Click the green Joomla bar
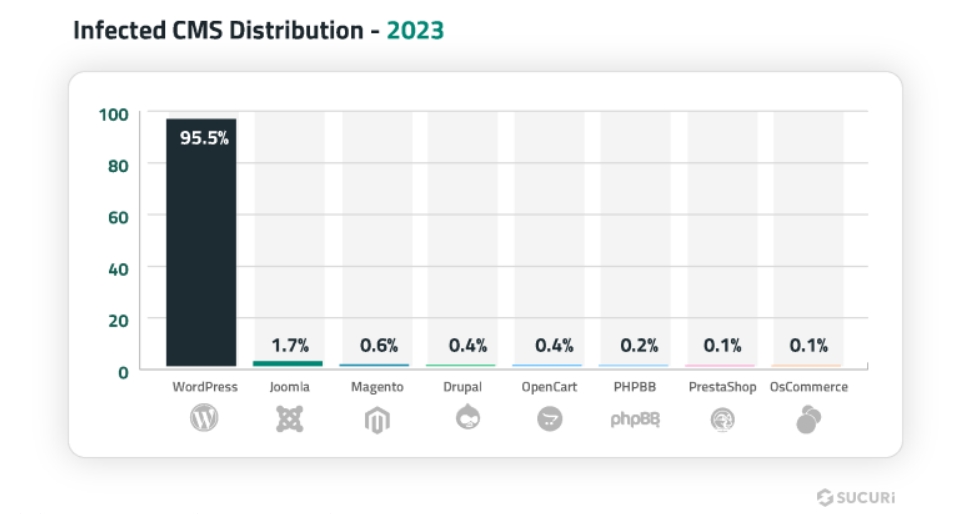The image size is (966, 514). (x=288, y=363)
